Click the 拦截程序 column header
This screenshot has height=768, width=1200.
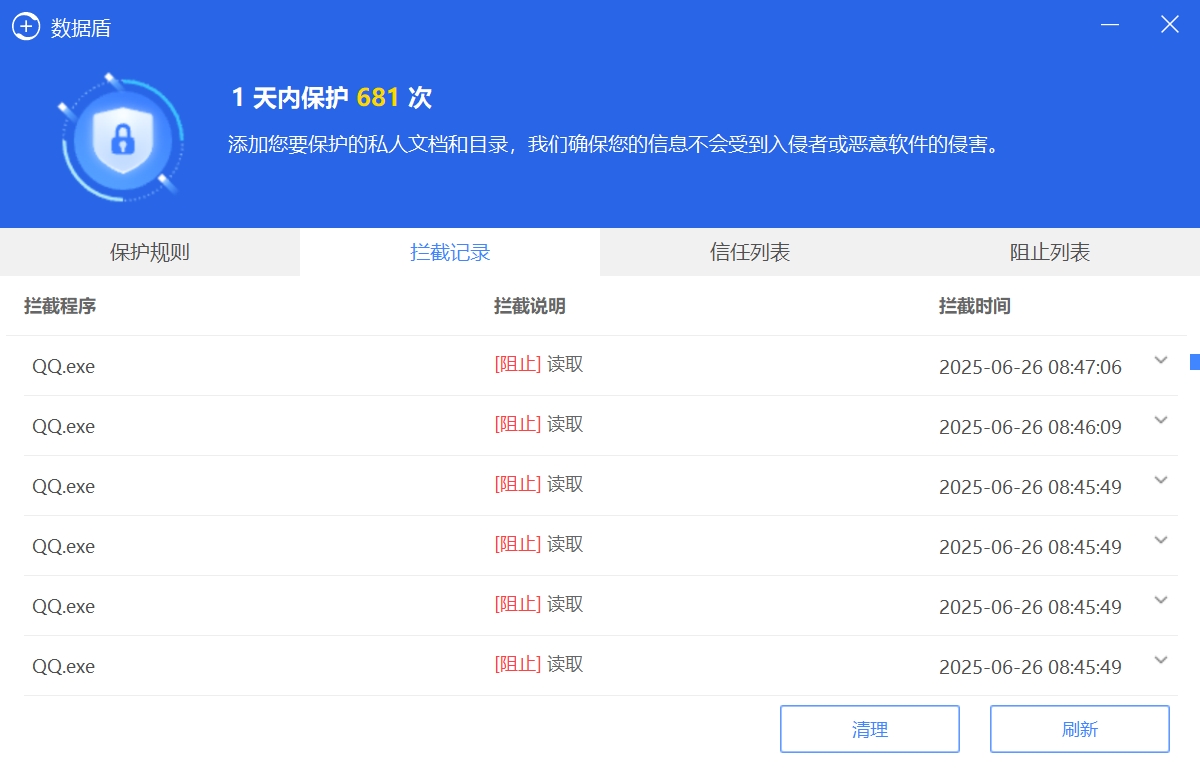coord(60,306)
